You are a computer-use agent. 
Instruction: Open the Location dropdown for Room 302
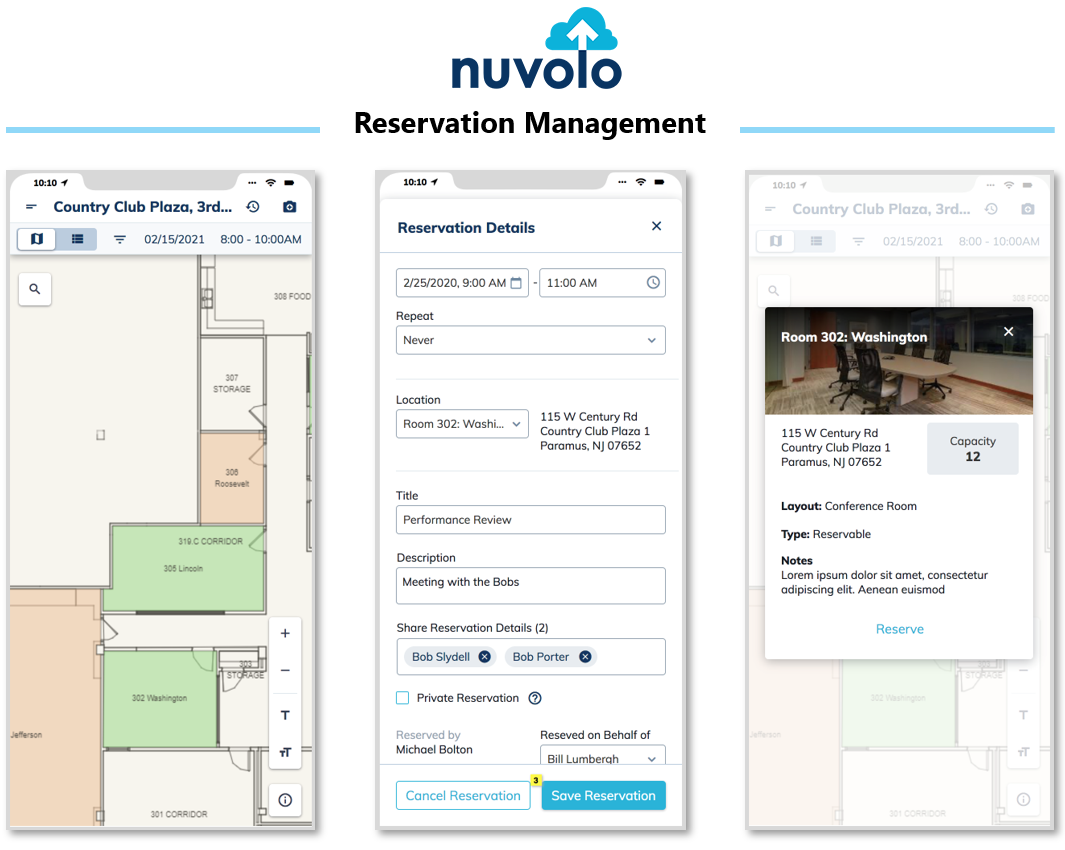(x=462, y=424)
